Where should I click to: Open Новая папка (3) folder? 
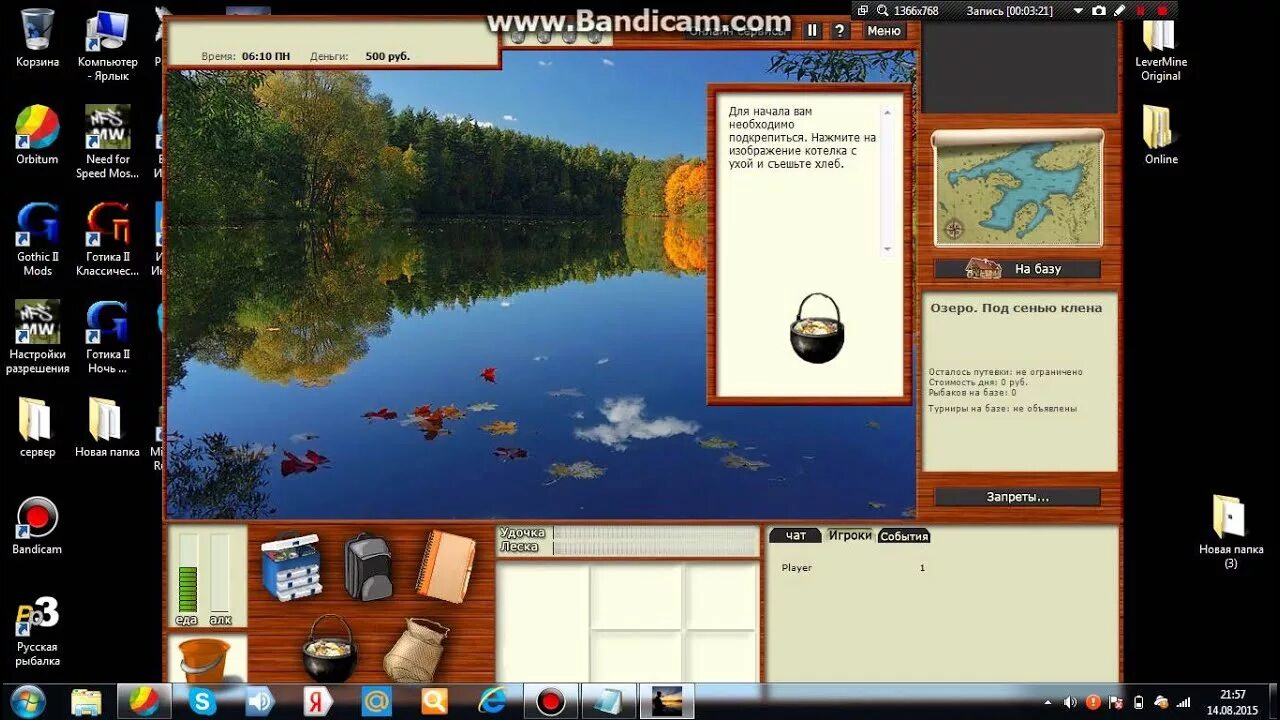[x=1231, y=531]
